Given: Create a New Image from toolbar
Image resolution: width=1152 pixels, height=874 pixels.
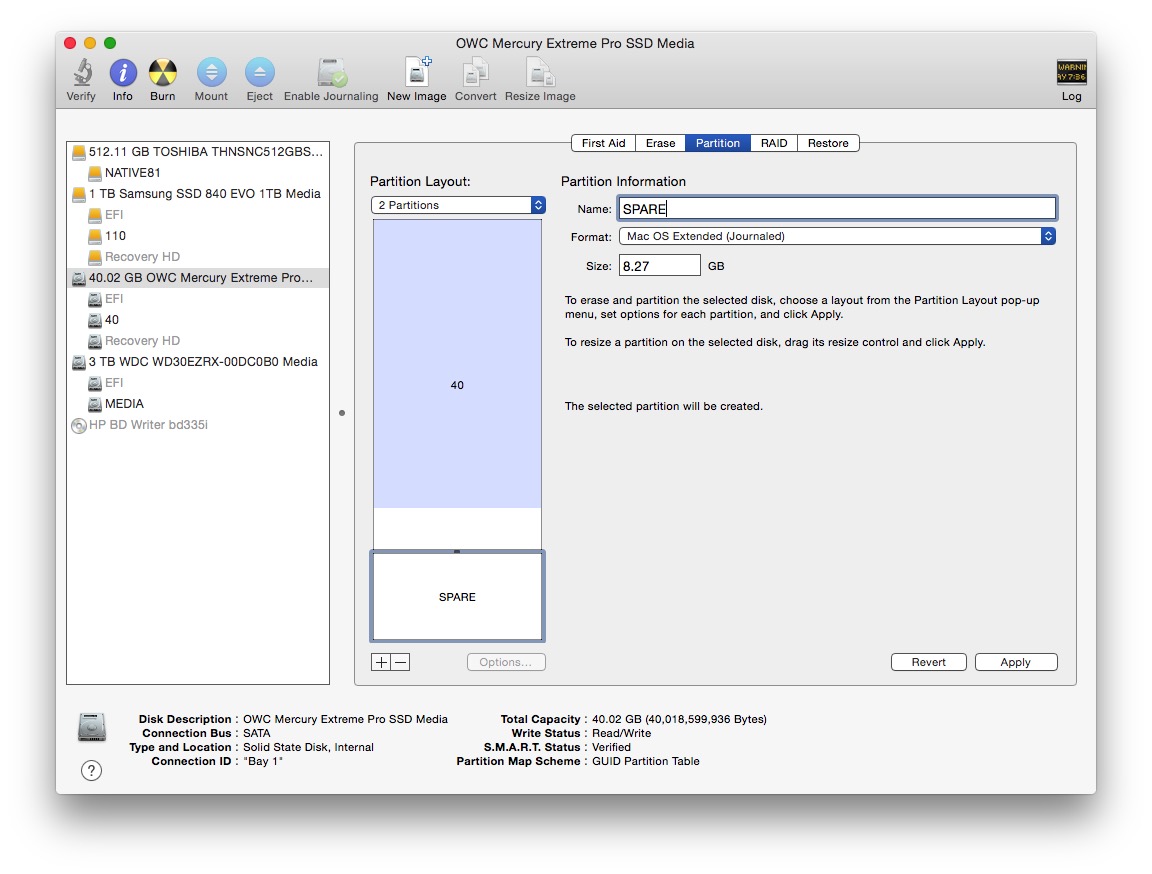Looking at the screenshot, I should point(416,73).
